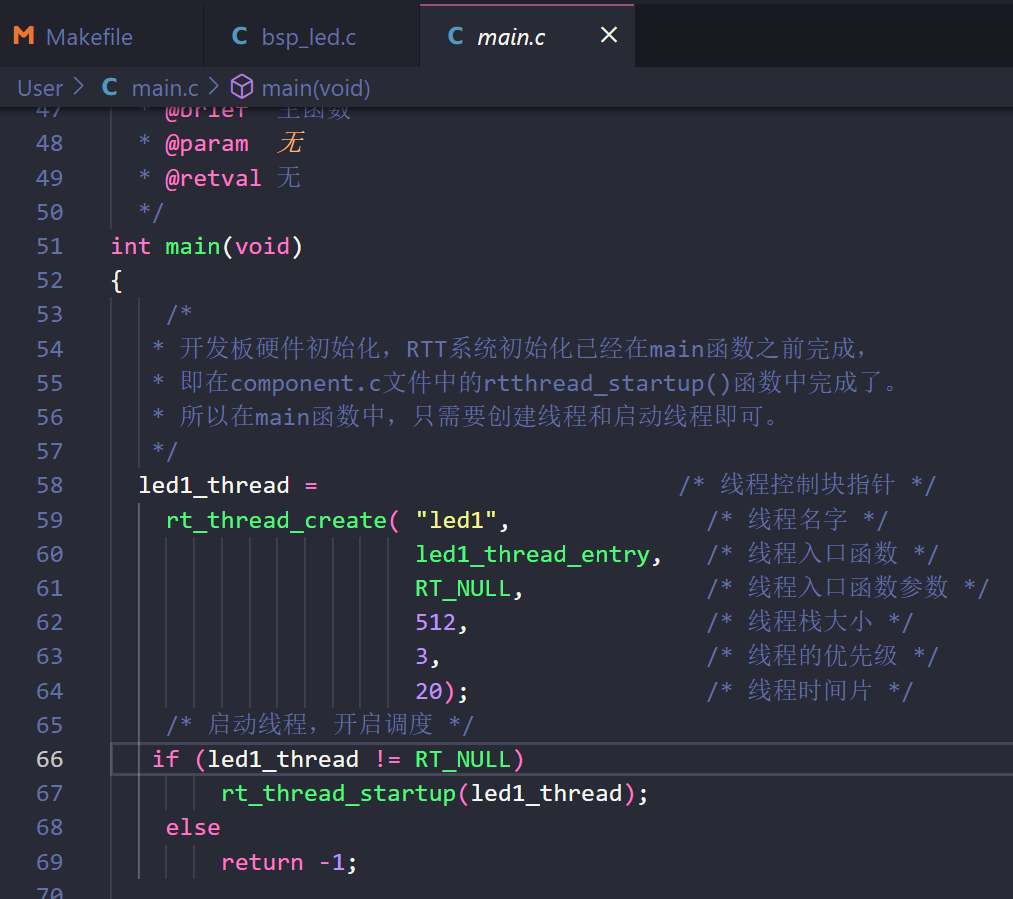Open the bsp_led.c tab
Viewport: 1013px width, 899px height.
coord(309,37)
